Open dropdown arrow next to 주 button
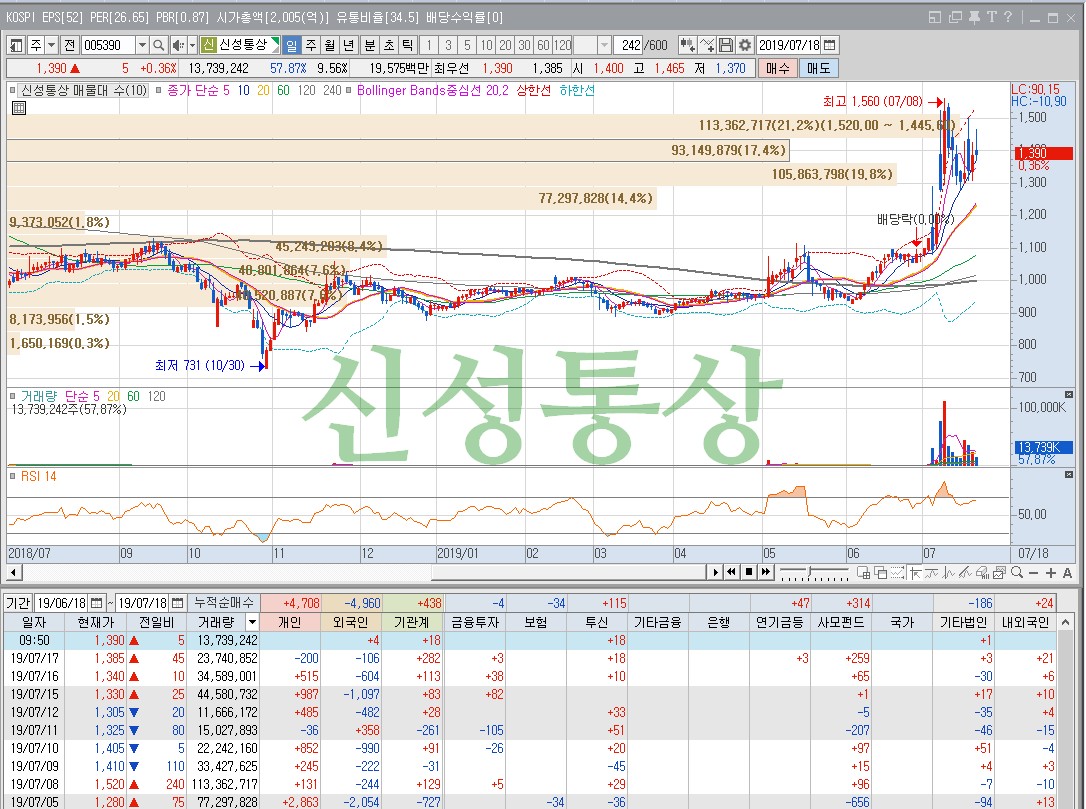 (x=52, y=46)
